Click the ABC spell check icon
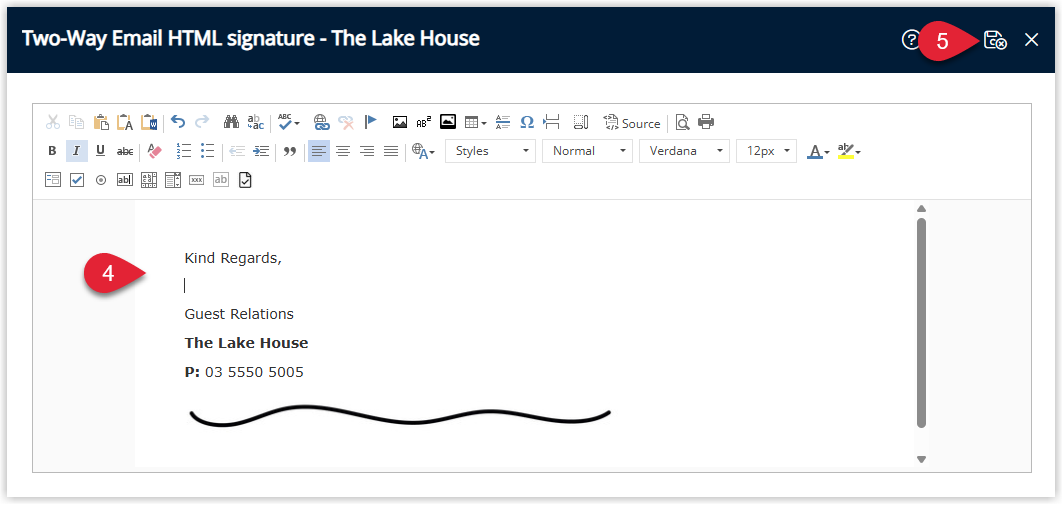Image resolution: width=1063 pixels, height=505 pixels. (x=288, y=123)
